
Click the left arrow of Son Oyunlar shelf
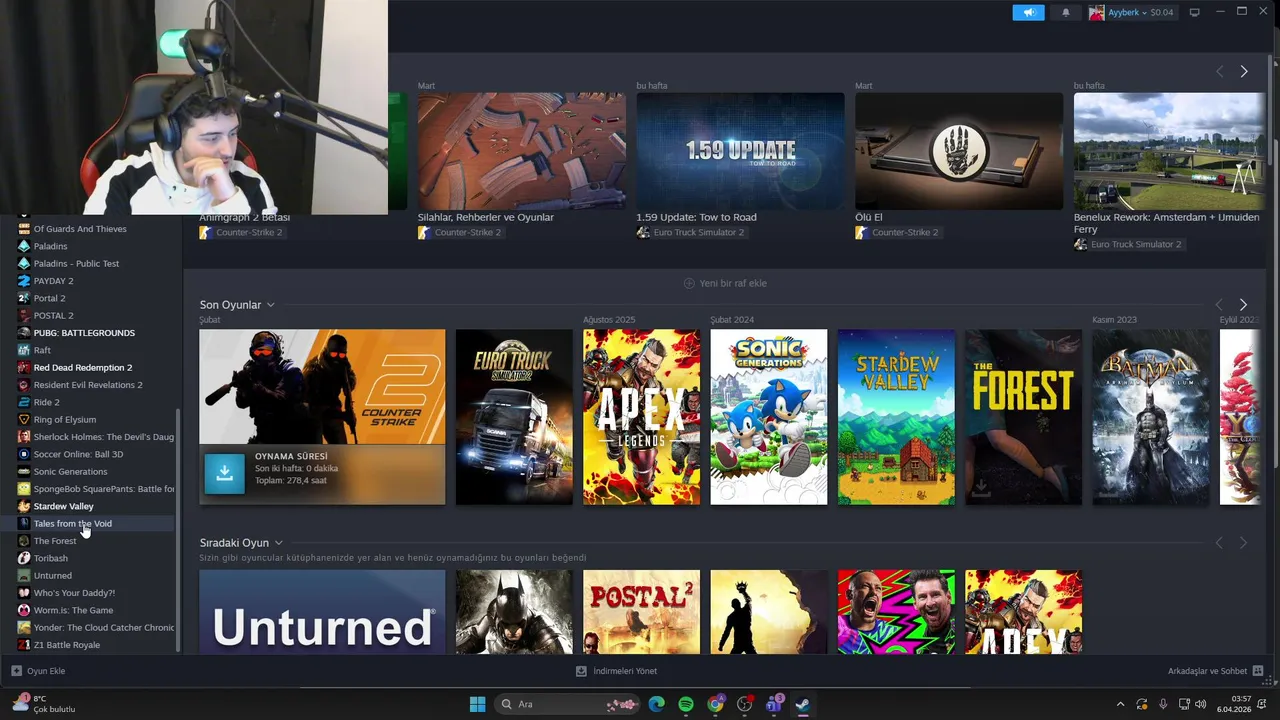pos(1219,304)
